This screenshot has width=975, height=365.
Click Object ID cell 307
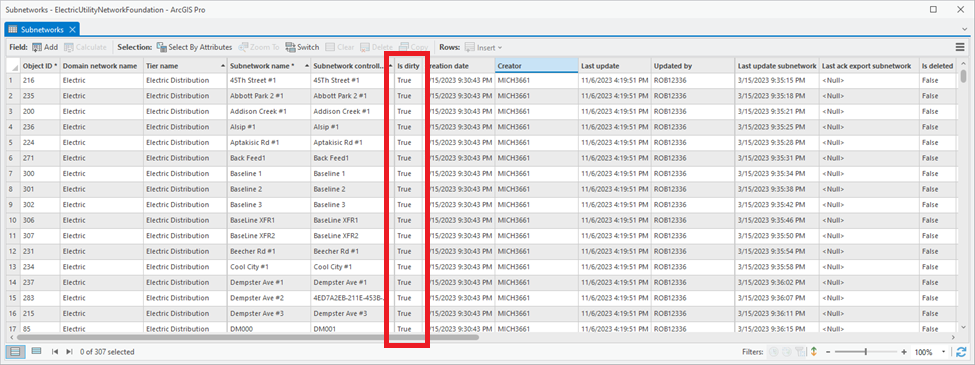click(40, 236)
